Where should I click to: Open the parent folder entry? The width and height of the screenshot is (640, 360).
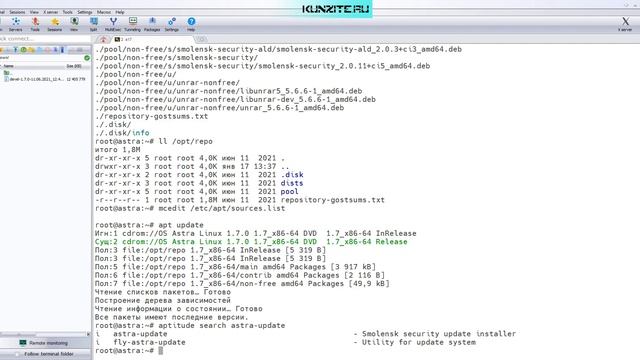click(x=7, y=73)
